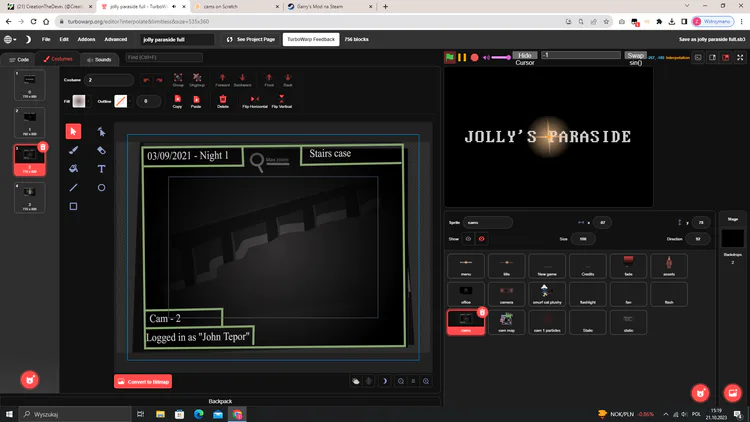The image size is (750, 422).
Task: Select the Text tool
Action: coord(101,168)
